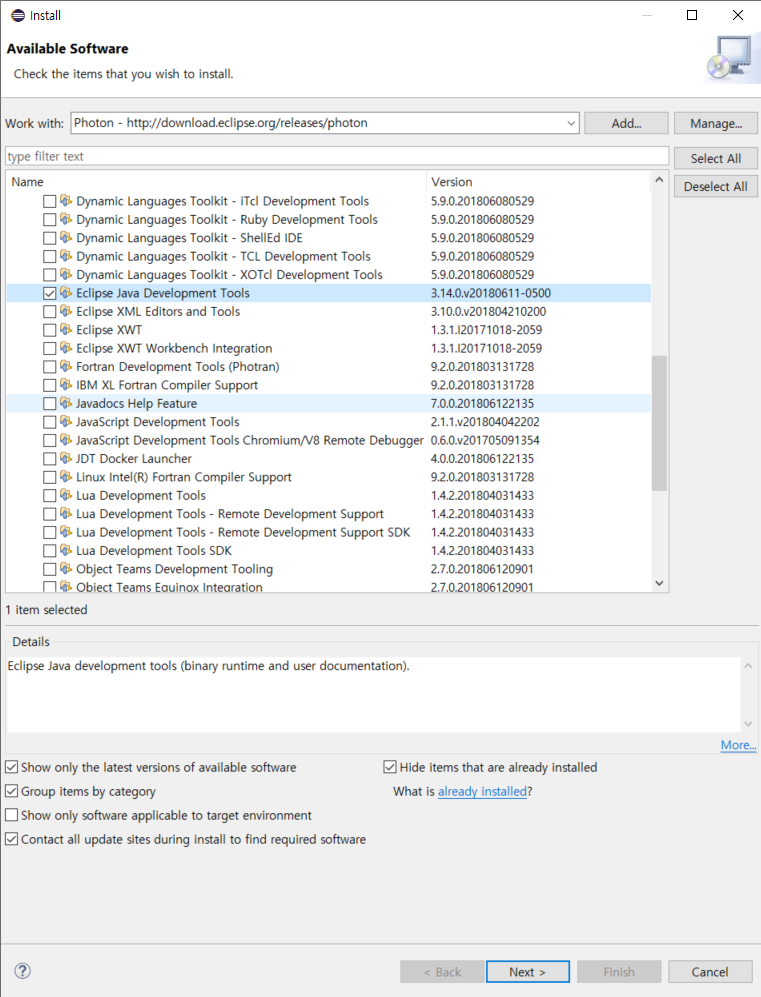Click the install wizard computer-and-disc image
Screen dimensions: 761x997
tap(729, 58)
